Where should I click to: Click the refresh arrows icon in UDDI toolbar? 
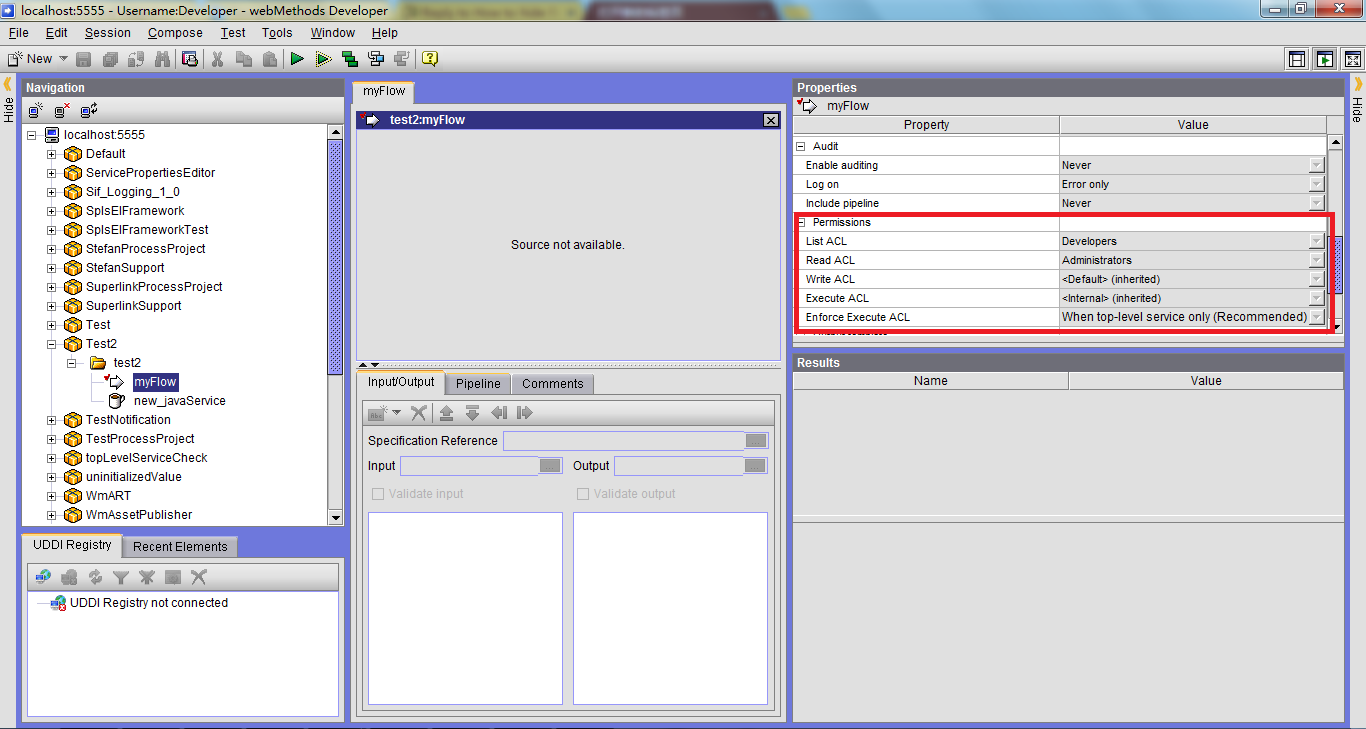point(95,577)
